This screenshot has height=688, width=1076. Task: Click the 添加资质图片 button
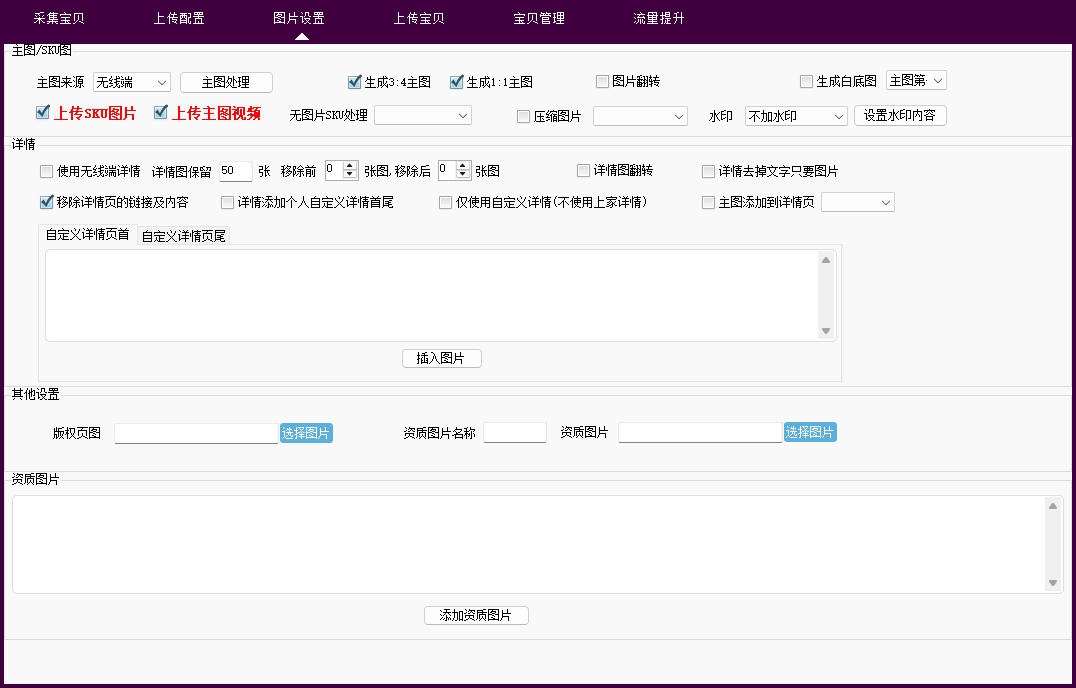476,615
